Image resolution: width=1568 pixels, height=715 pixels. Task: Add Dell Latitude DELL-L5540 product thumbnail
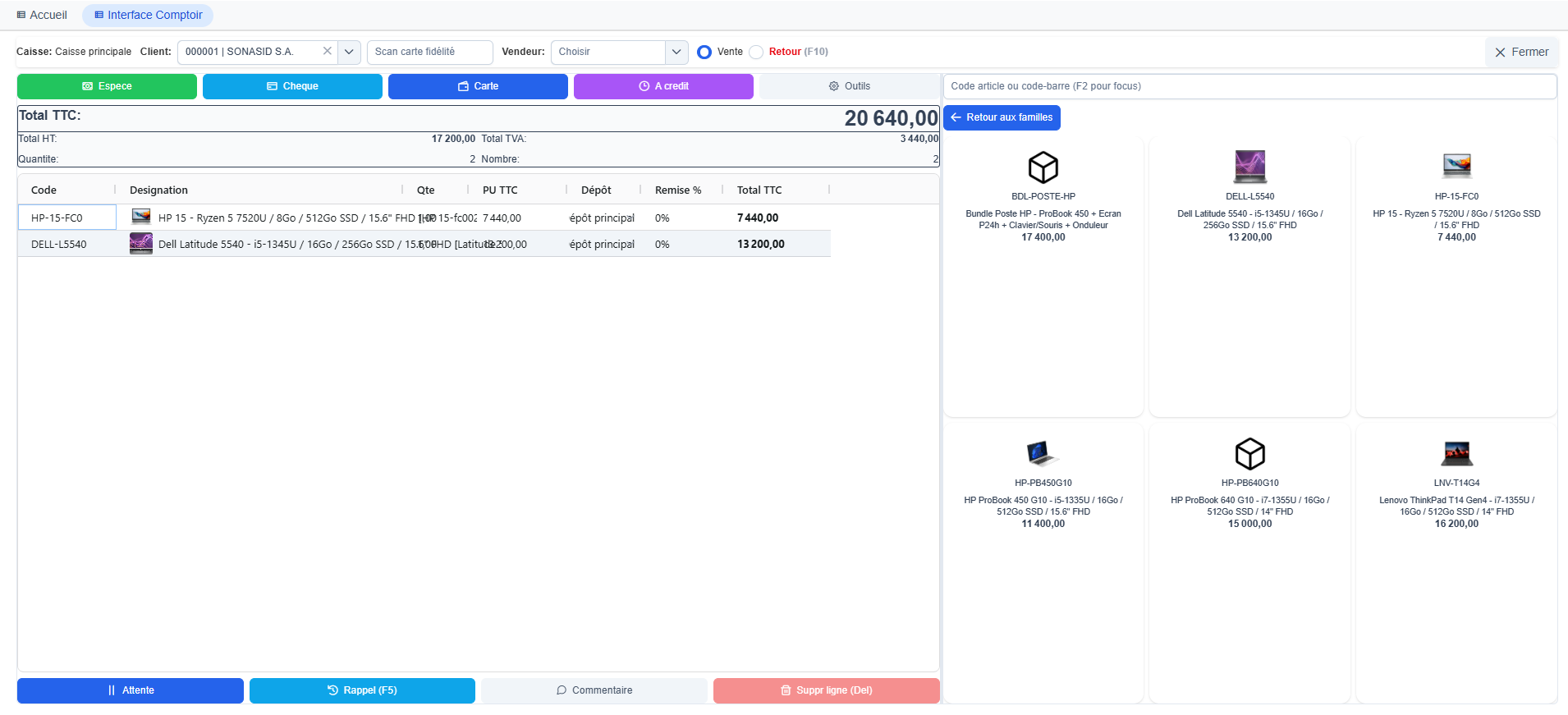pyautogui.click(x=1250, y=167)
